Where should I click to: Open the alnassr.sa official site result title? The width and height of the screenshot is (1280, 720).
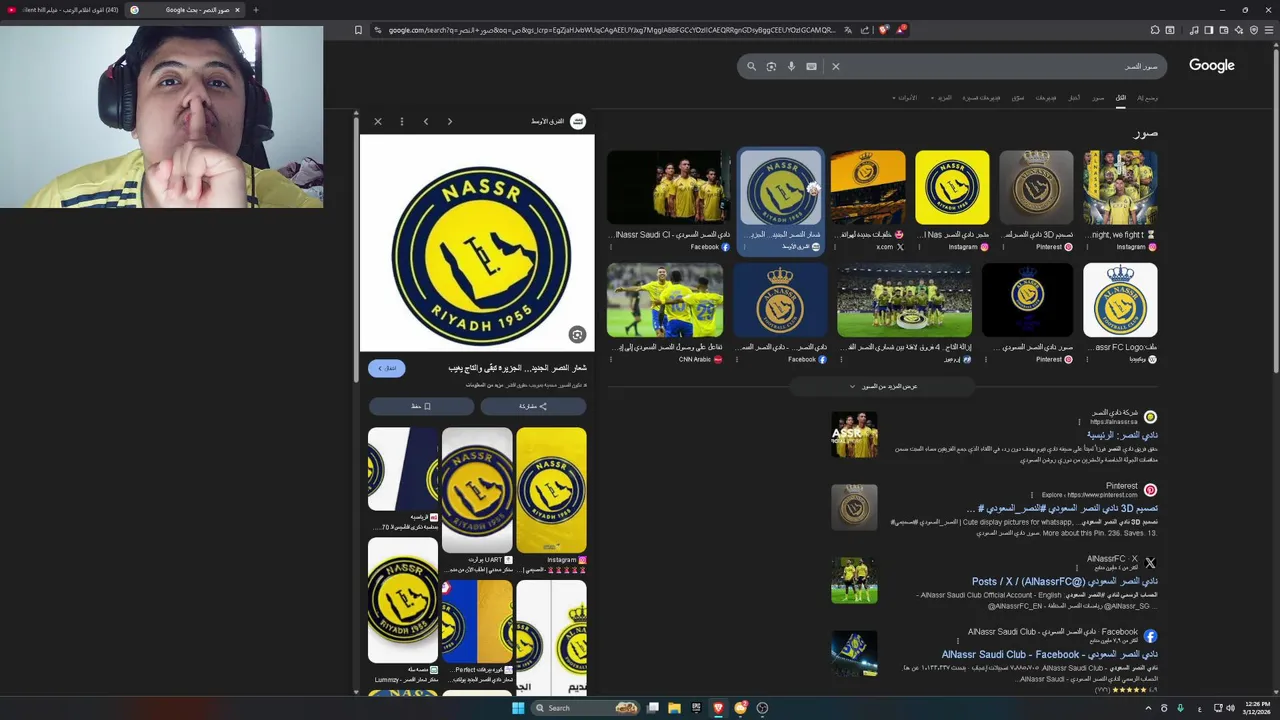click(x=1122, y=435)
